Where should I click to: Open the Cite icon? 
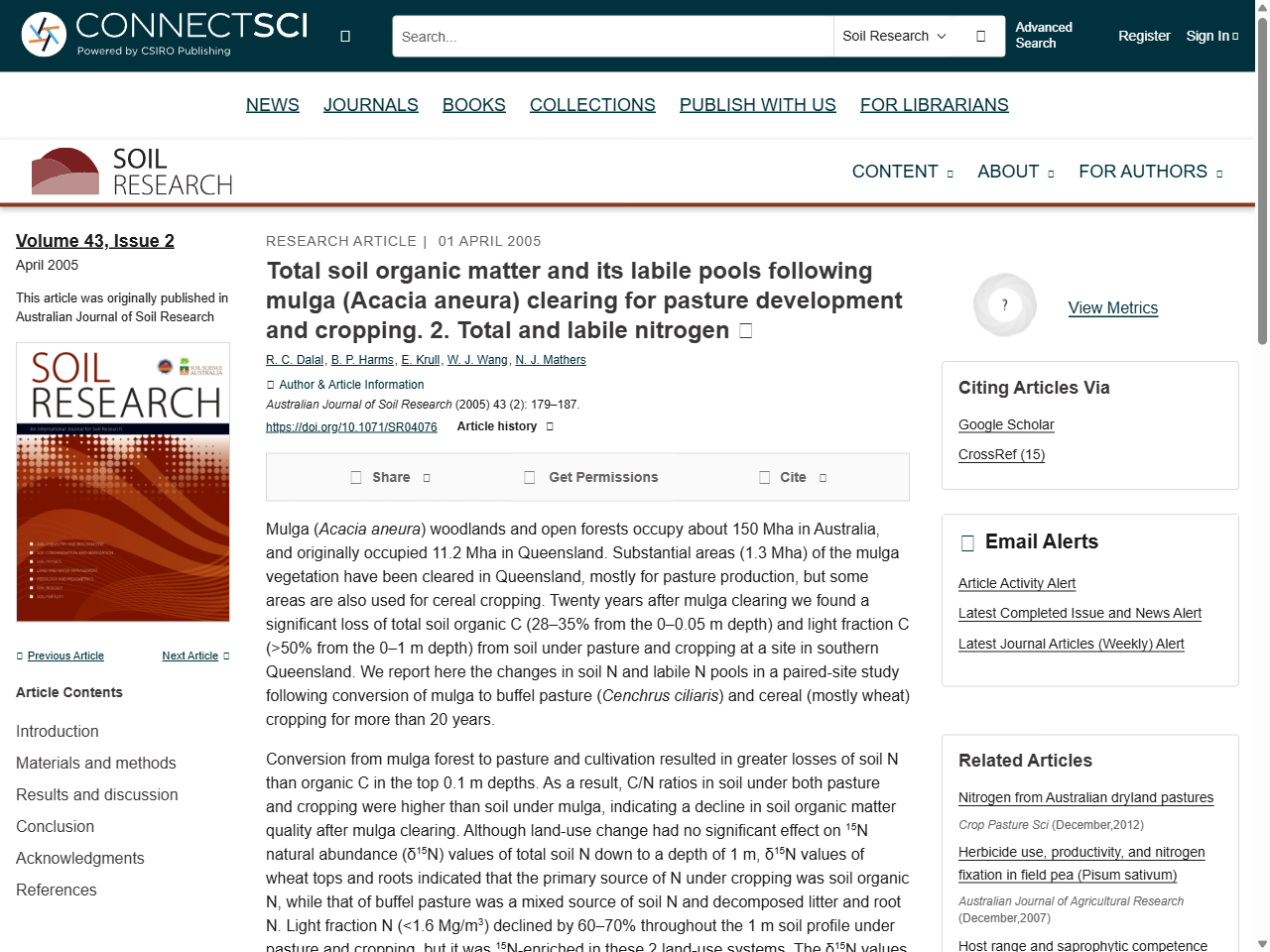tap(764, 477)
